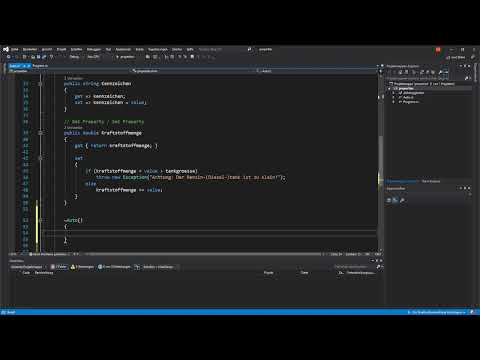Viewport: 480px width, 360px height.
Task: Toggle preview selected items in Solution Explorer
Action: tap(446, 72)
